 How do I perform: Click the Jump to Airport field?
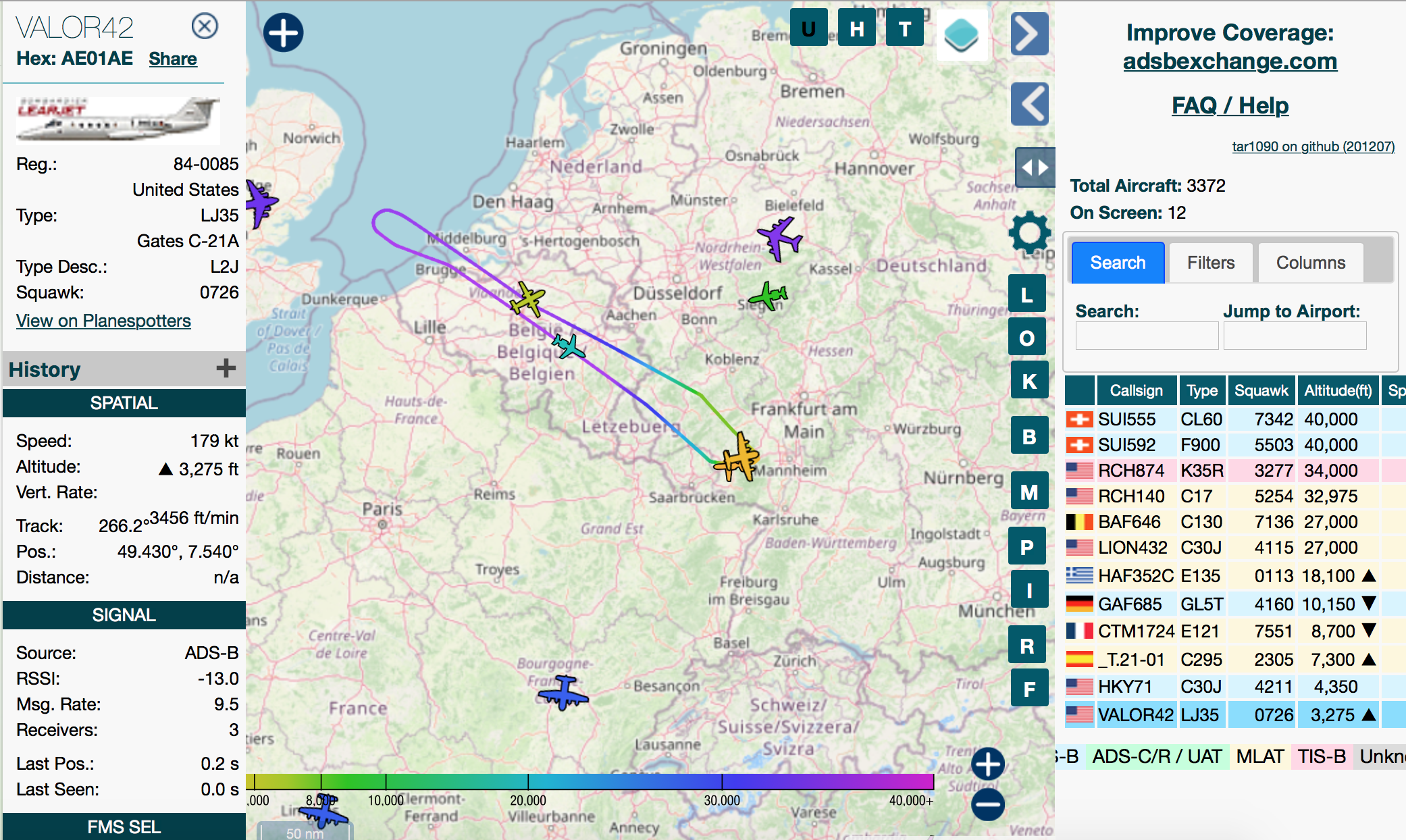pyautogui.click(x=1295, y=336)
